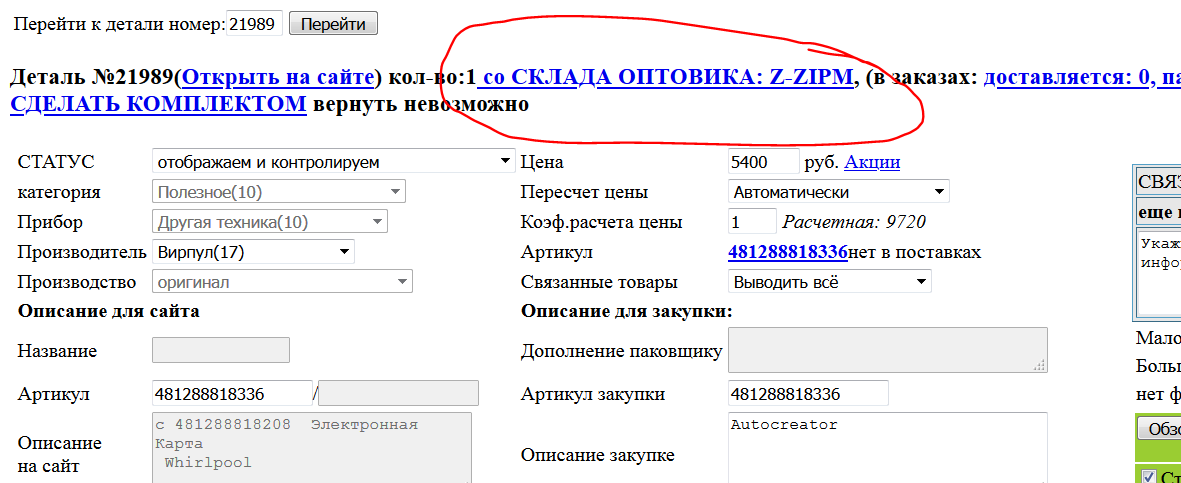Image resolution: width=1181 pixels, height=483 pixels.
Task: Click the Артикул закупки input field
Action: 808,394
